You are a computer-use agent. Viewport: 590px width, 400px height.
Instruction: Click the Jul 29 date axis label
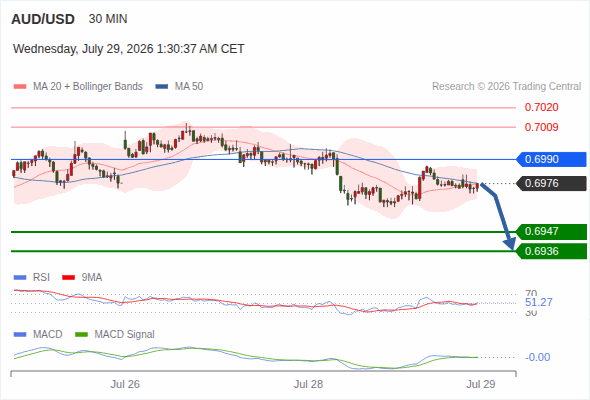[x=481, y=384]
